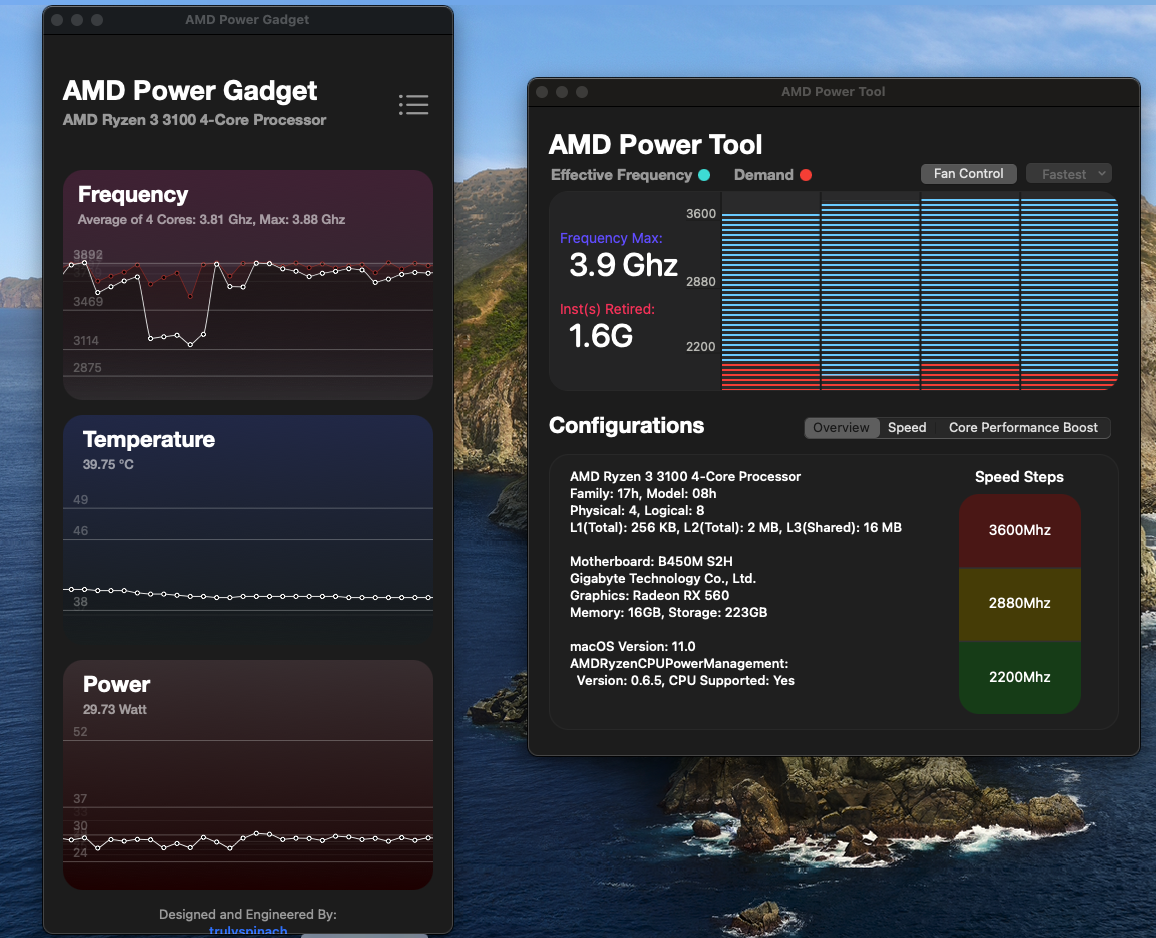This screenshot has height=938, width=1156.
Task: Expand the Fastest speed dropdown
Action: click(1068, 174)
